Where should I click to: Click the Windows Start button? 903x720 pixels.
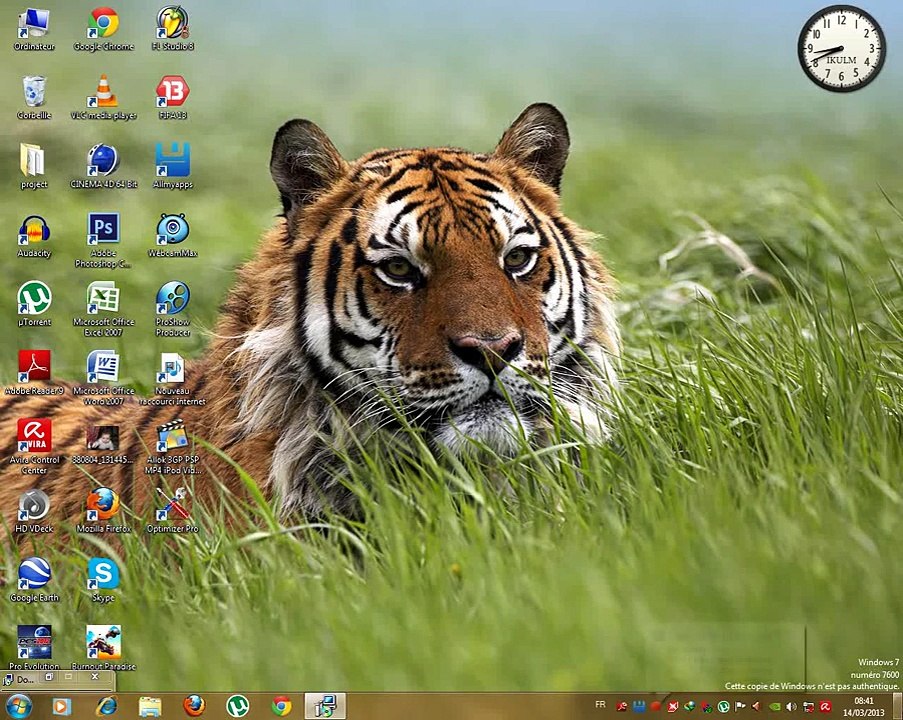[18, 706]
